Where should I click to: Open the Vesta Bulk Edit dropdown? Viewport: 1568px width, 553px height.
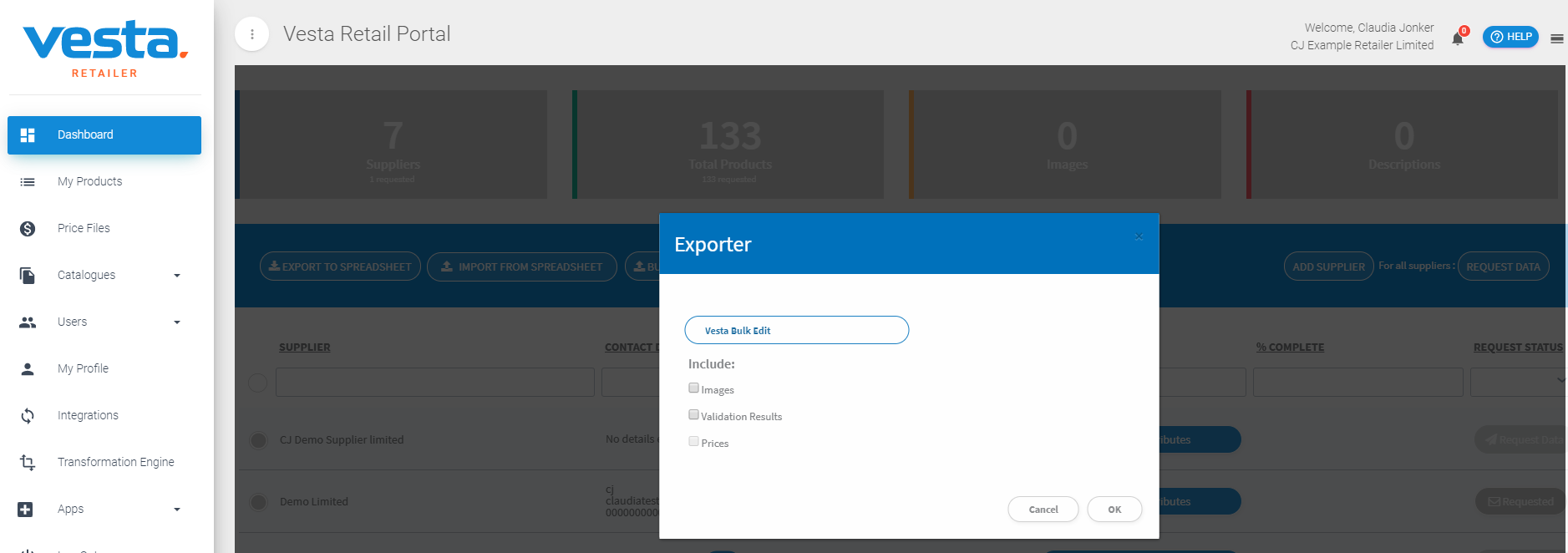[x=797, y=330]
